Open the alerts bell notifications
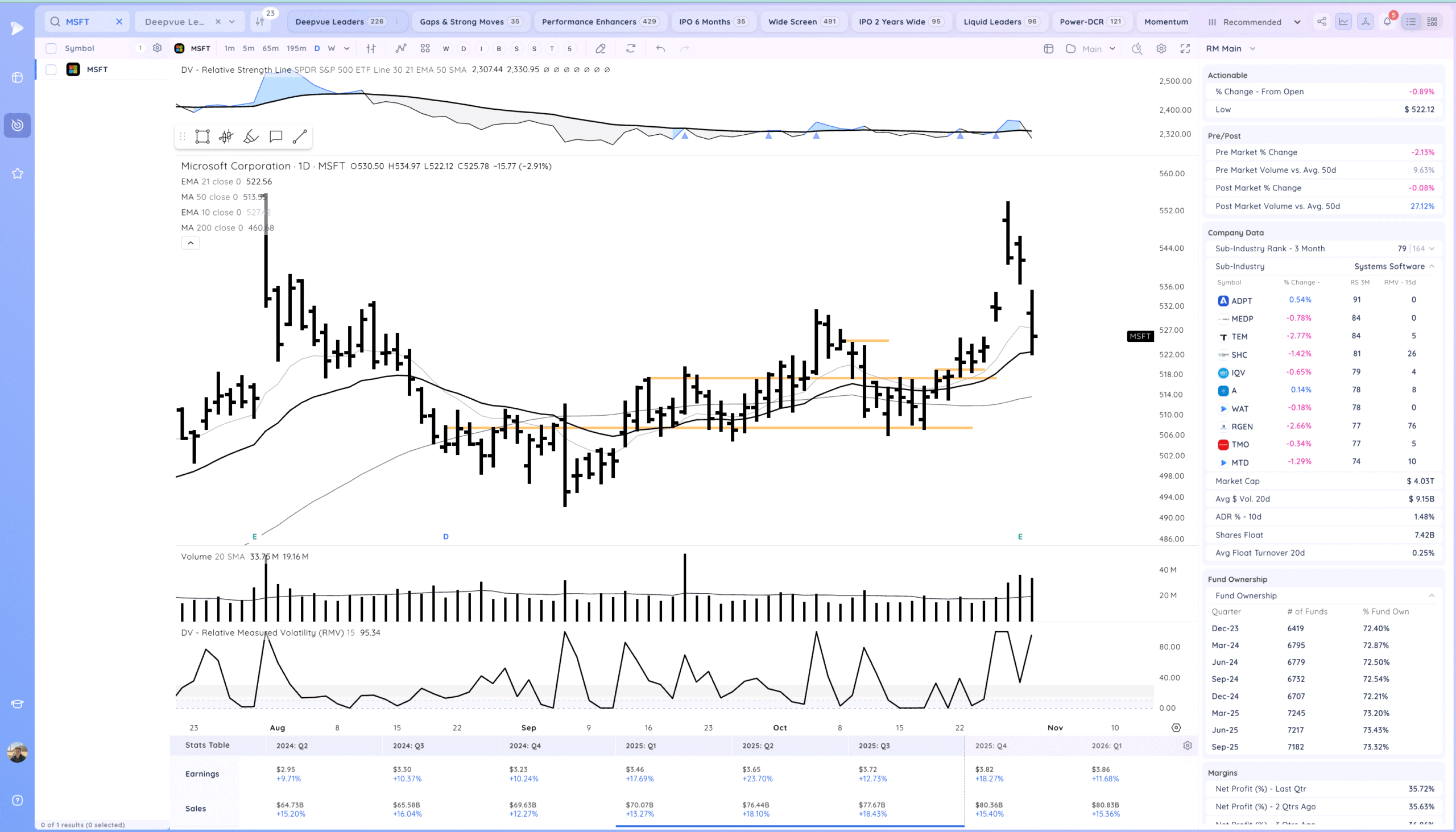Viewport: 1456px width, 832px height. [1387, 22]
